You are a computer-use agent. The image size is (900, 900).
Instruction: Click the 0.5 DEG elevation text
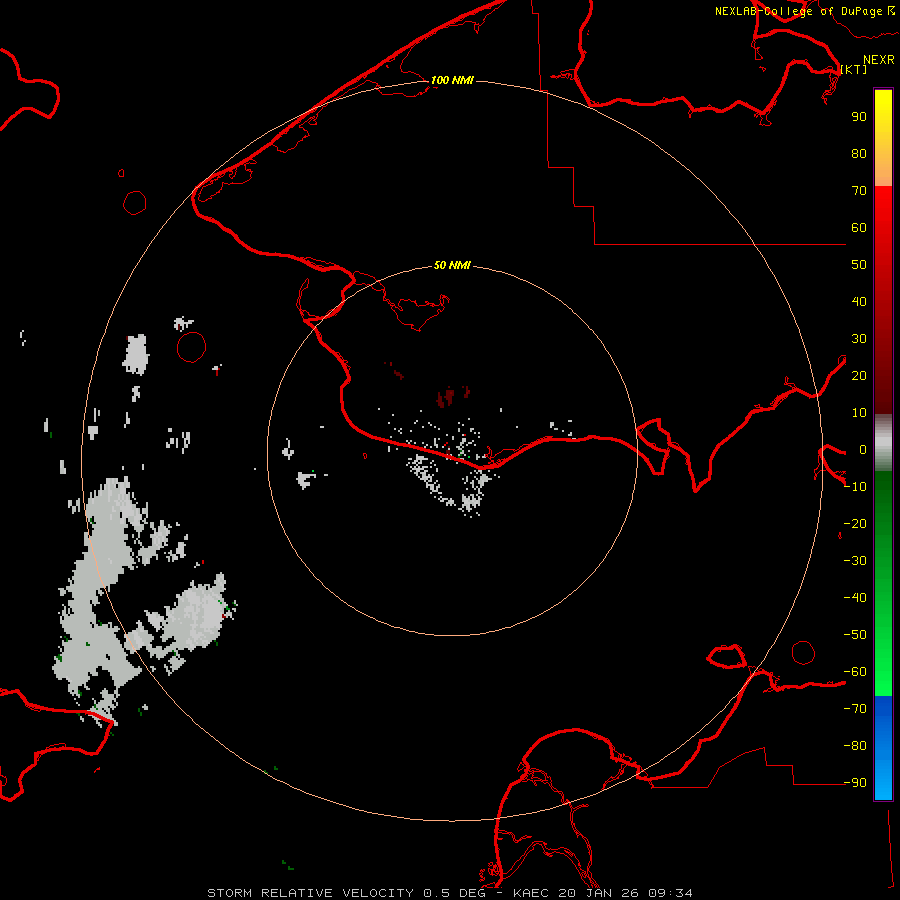coord(455,893)
